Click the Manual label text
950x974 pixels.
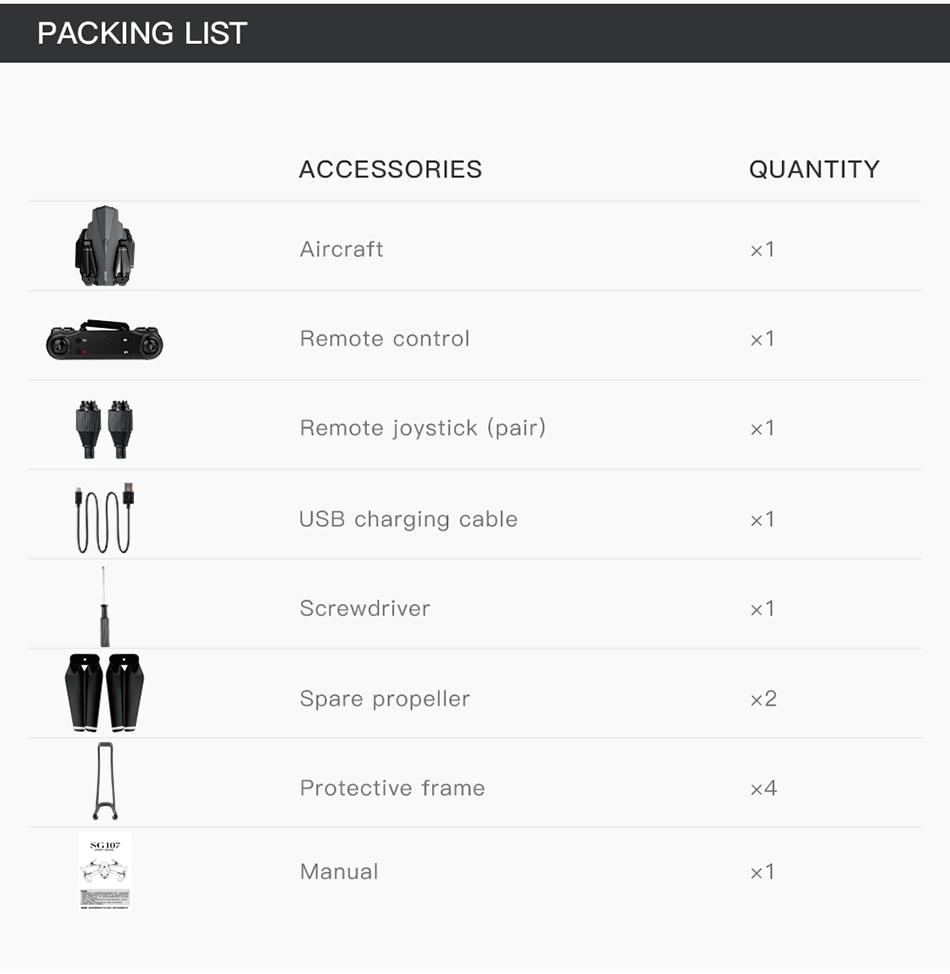tap(339, 872)
